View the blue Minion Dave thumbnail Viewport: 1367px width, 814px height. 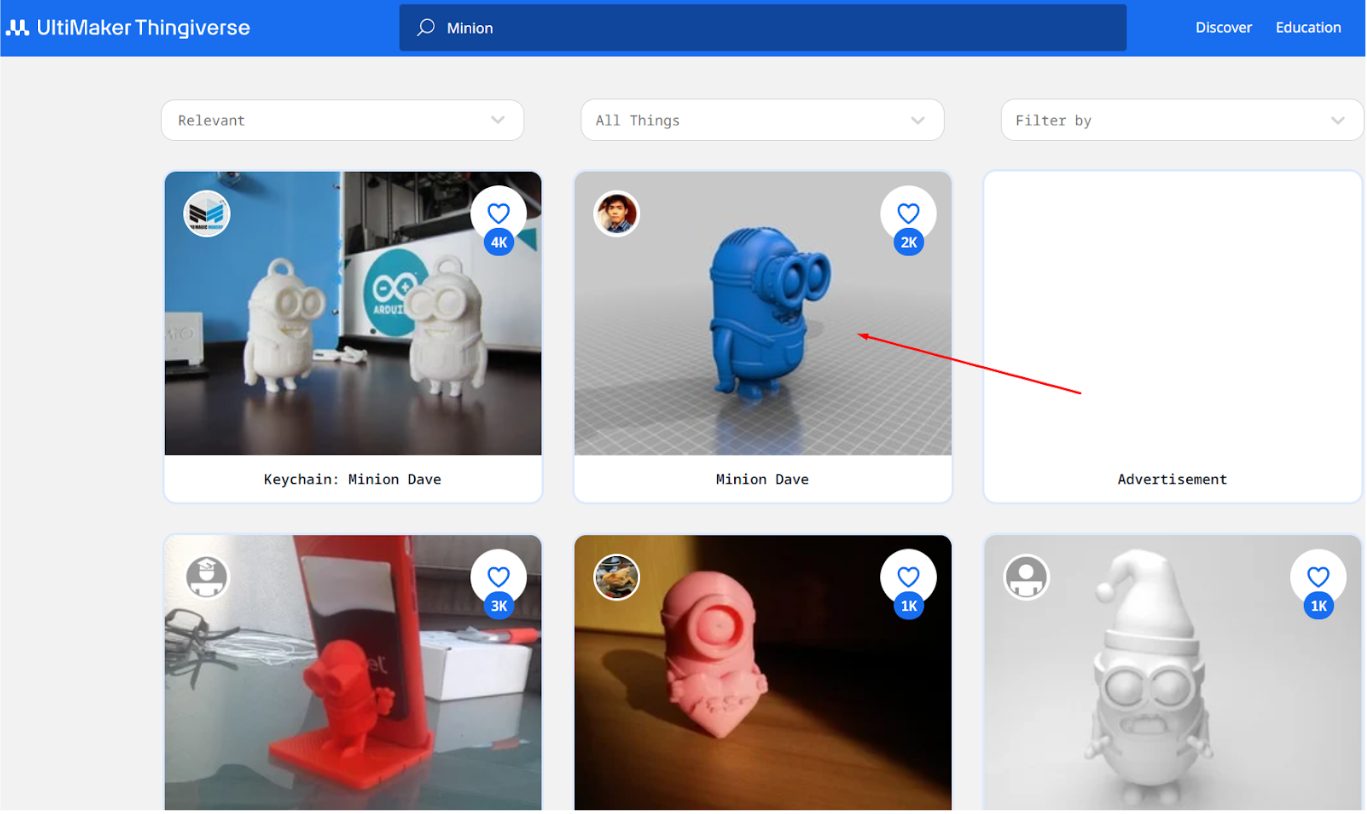coord(763,313)
